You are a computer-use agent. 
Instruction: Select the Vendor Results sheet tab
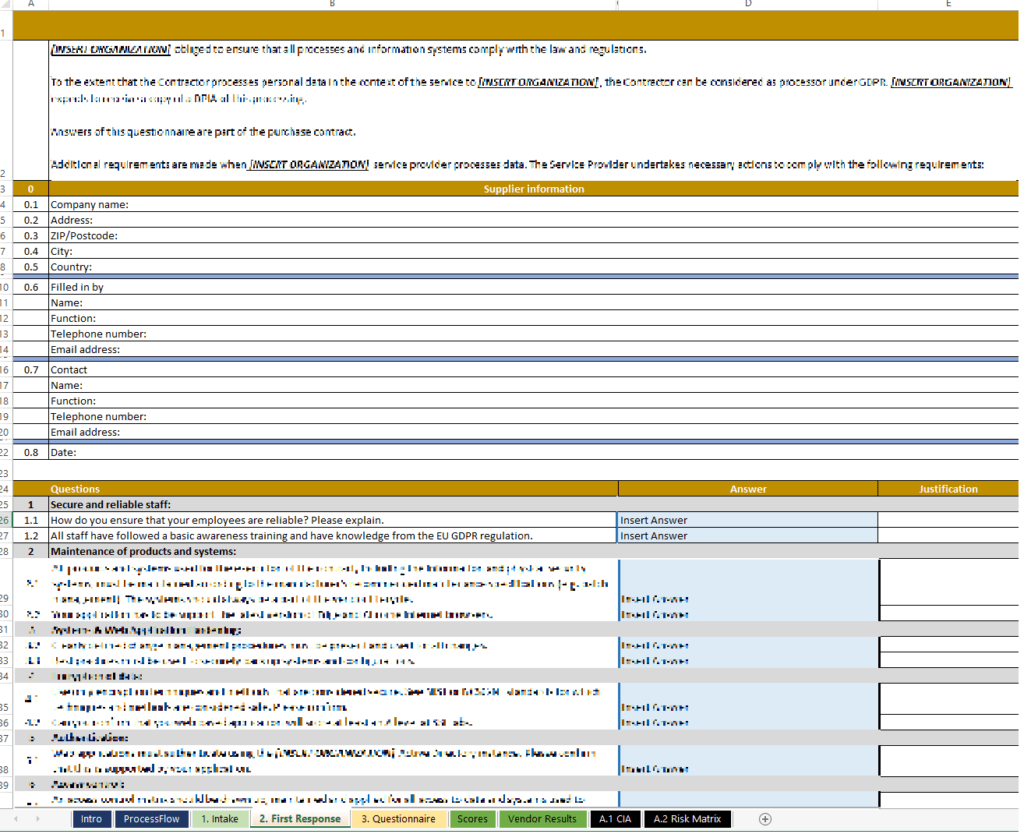(542, 819)
